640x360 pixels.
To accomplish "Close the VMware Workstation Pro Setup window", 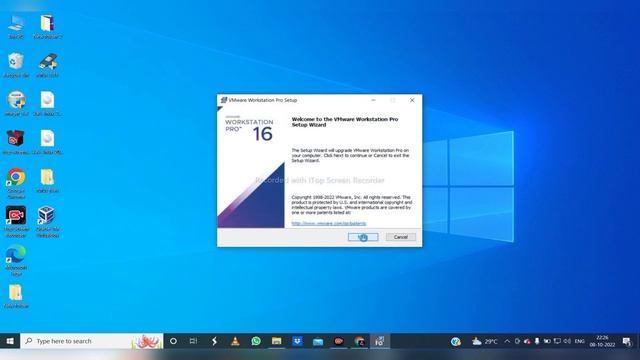I will pyautogui.click(x=412, y=100).
